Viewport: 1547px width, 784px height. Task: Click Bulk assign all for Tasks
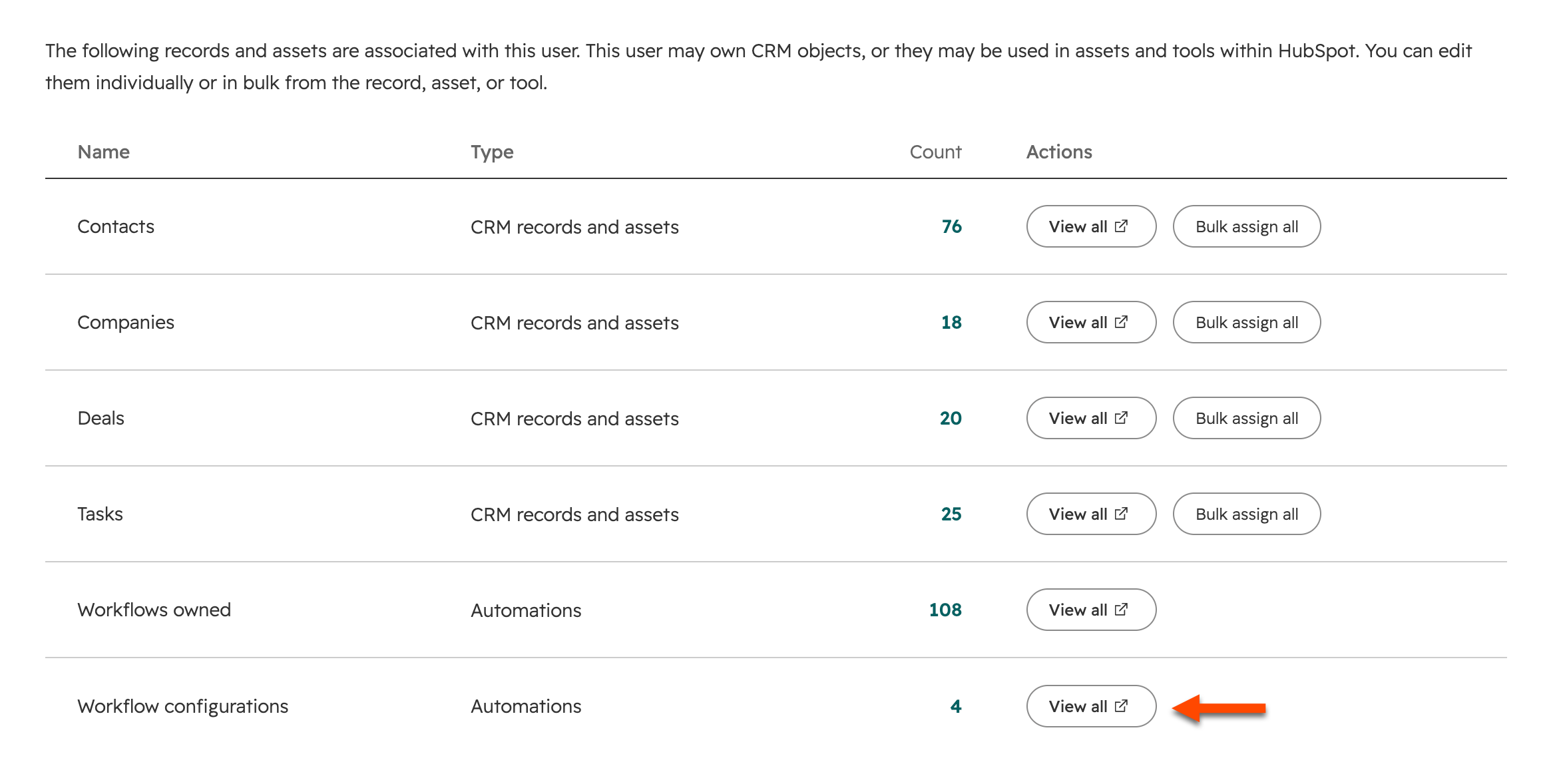coord(1246,514)
